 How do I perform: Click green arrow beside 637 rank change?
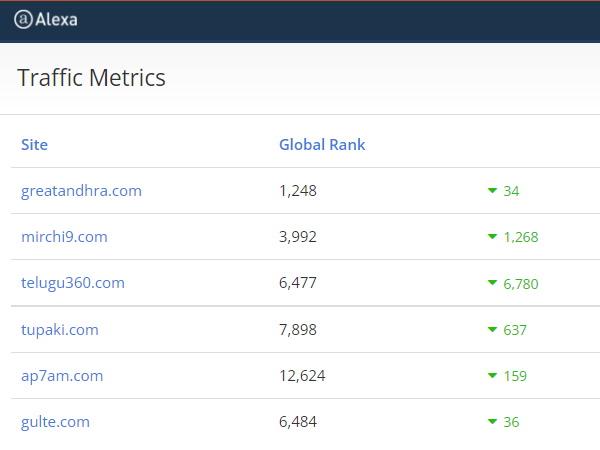click(492, 329)
